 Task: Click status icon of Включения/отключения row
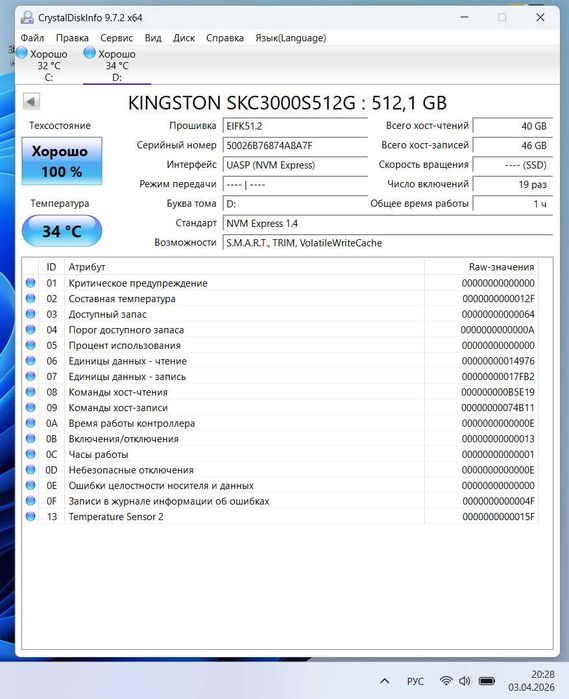30,439
